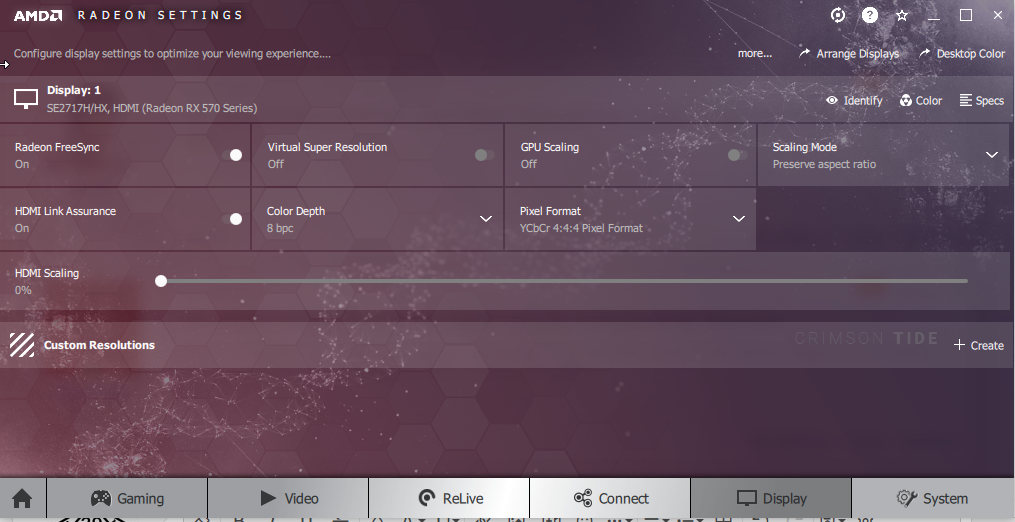This screenshot has height=522, width=1015.
Task: Open display Color settings
Action: click(x=920, y=100)
